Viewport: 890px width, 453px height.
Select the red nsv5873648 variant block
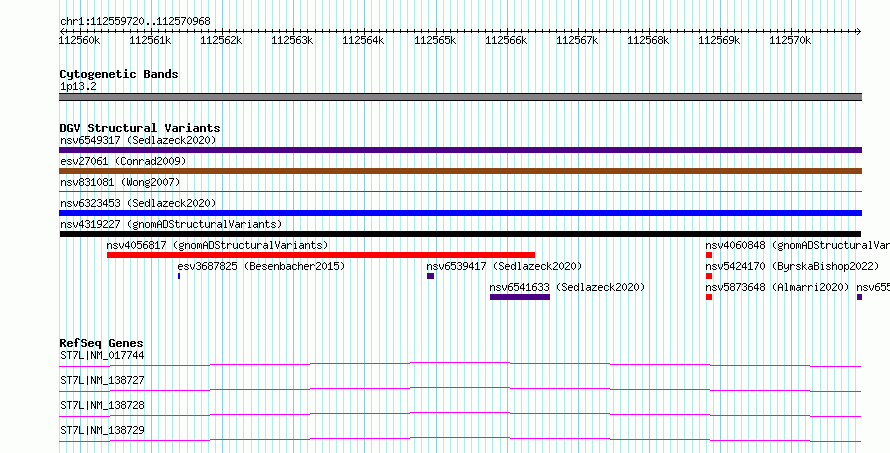[x=709, y=297]
